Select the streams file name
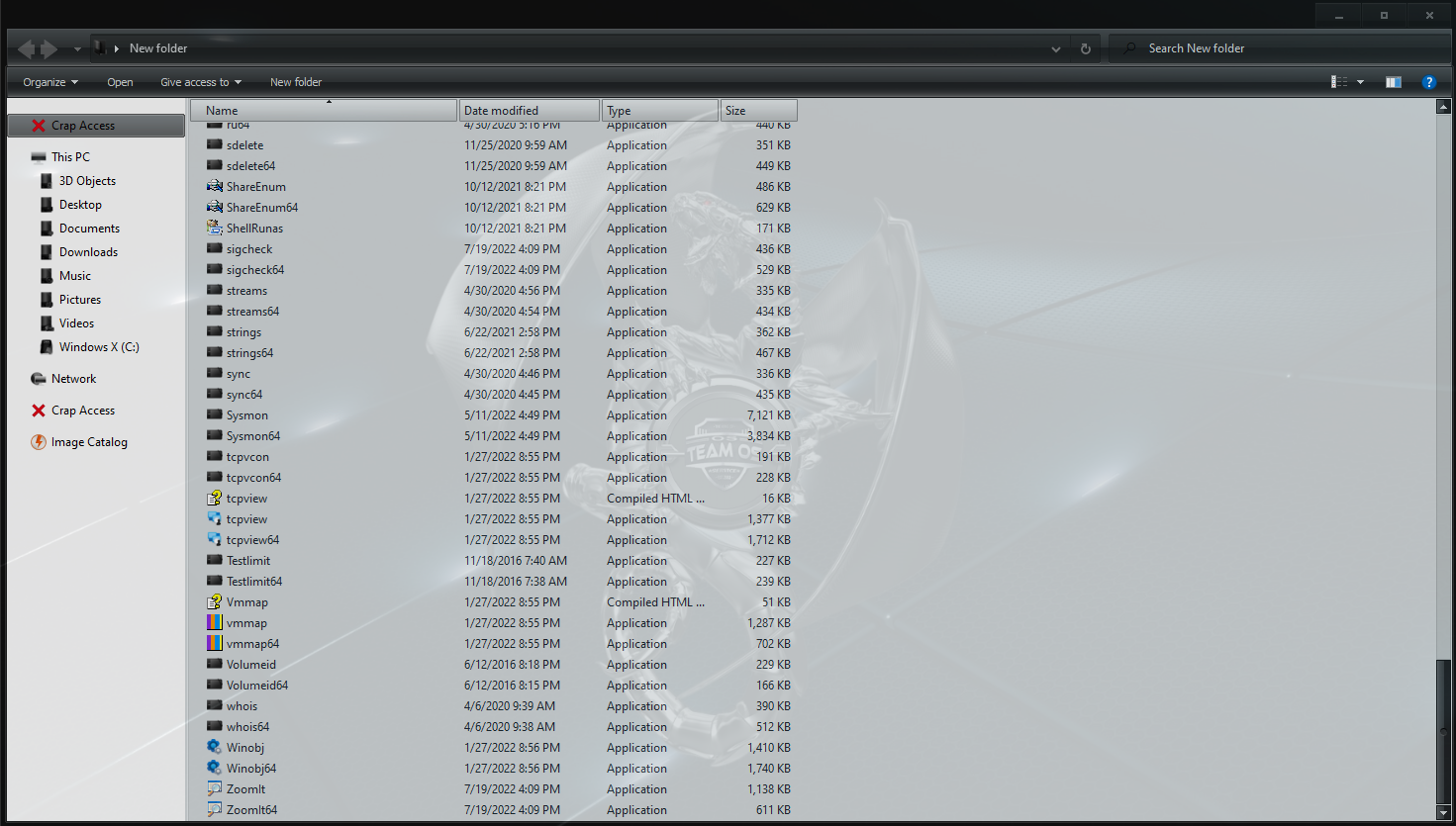The width and height of the screenshot is (1456, 826). (246, 291)
